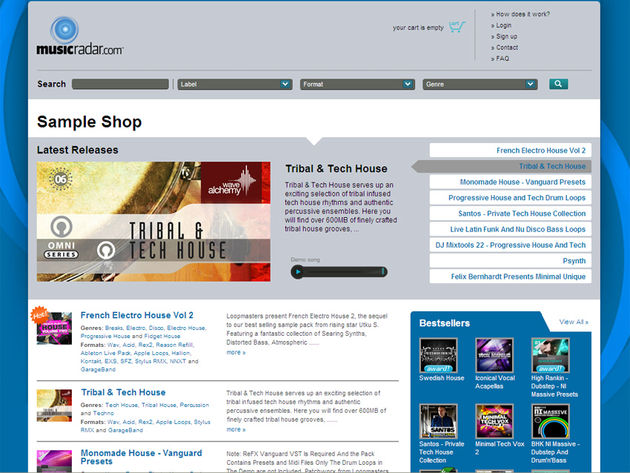630x473 pixels.
Task: Filter by Ableton Live Pack format link
Action: (105, 353)
